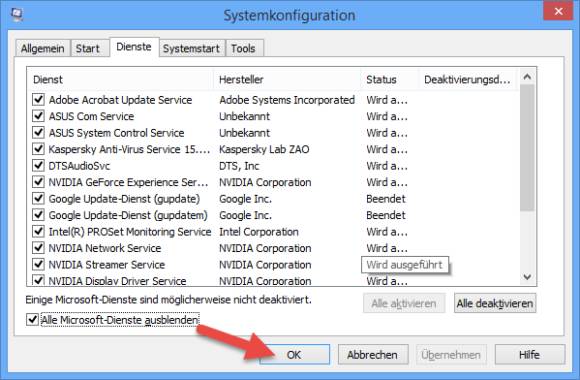Click Alle deaktivieren button

(x=495, y=303)
